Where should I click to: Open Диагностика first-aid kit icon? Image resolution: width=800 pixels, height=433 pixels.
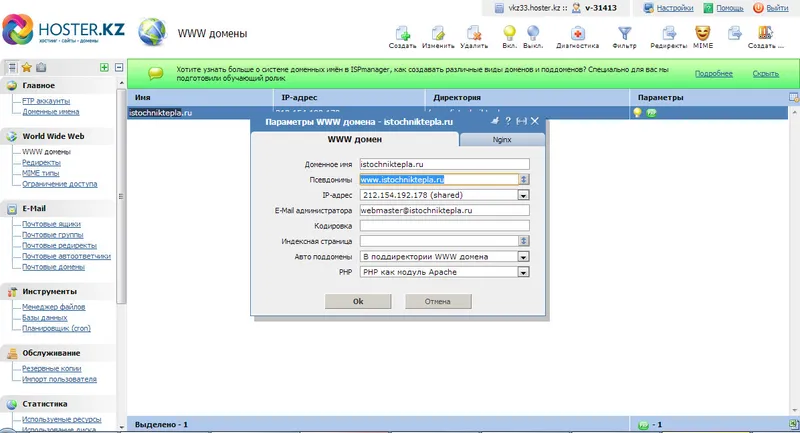tap(578, 34)
